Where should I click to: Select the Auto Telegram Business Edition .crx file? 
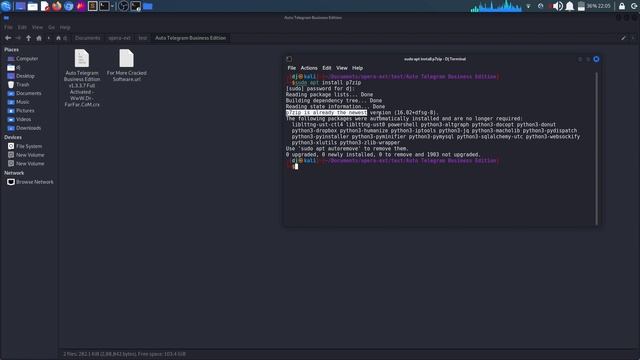pos(82,78)
